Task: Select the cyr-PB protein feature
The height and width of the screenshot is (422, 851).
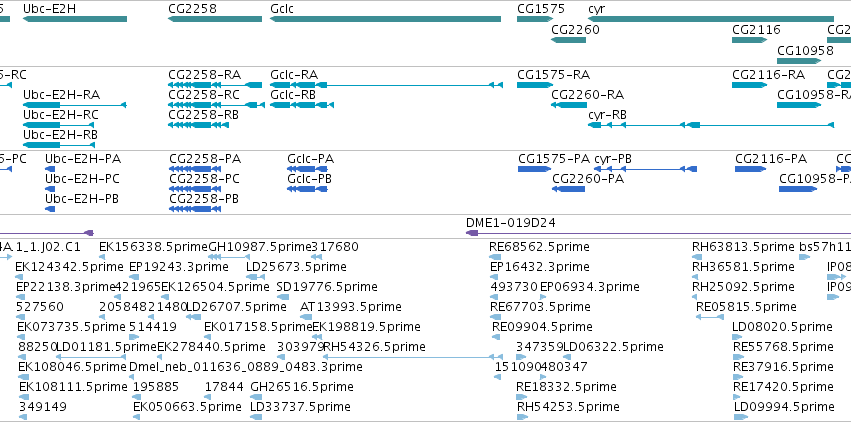Action: (645, 169)
